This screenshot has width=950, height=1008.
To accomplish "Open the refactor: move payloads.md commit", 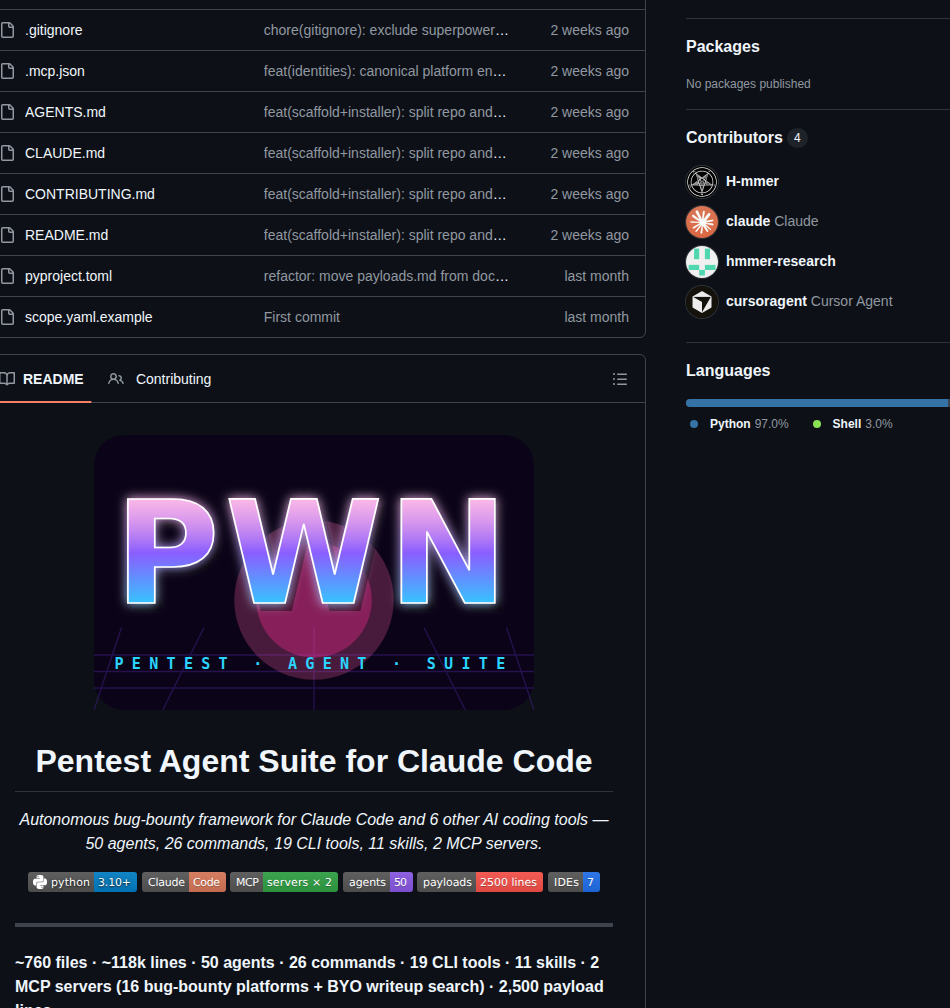I will point(386,276).
